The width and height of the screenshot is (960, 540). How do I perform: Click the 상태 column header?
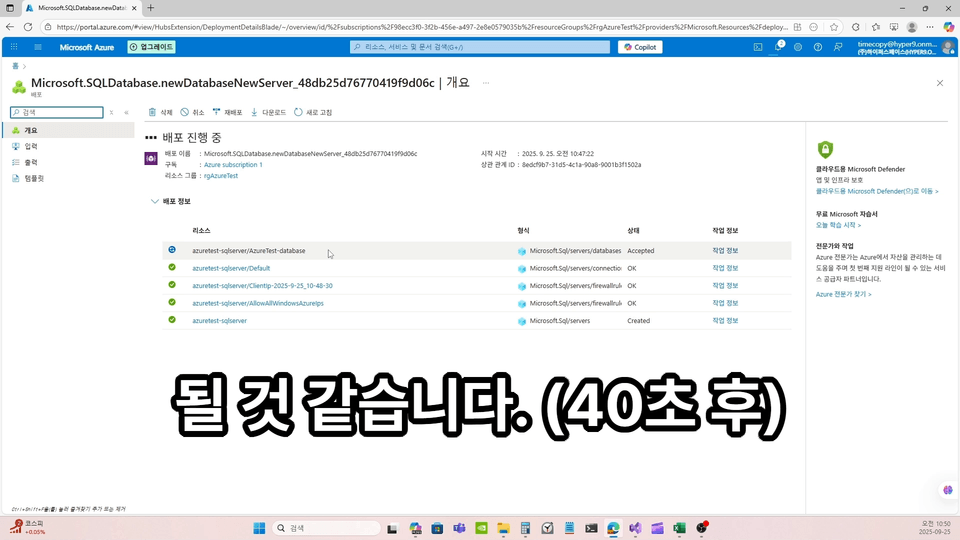[x=634, y=231]
